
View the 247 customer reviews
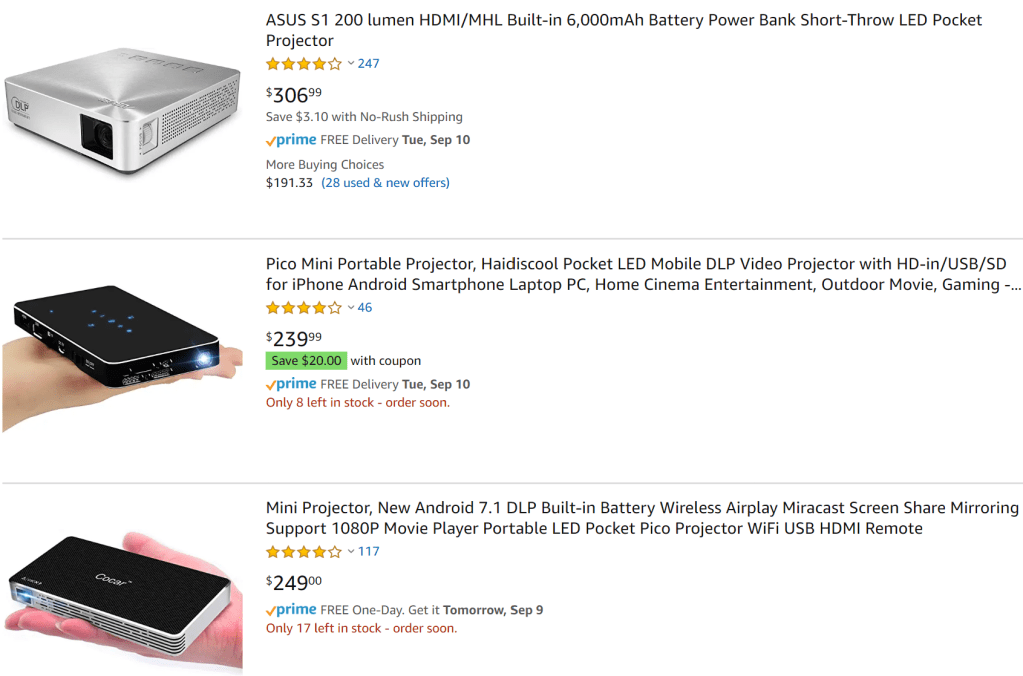coord(369,64)
